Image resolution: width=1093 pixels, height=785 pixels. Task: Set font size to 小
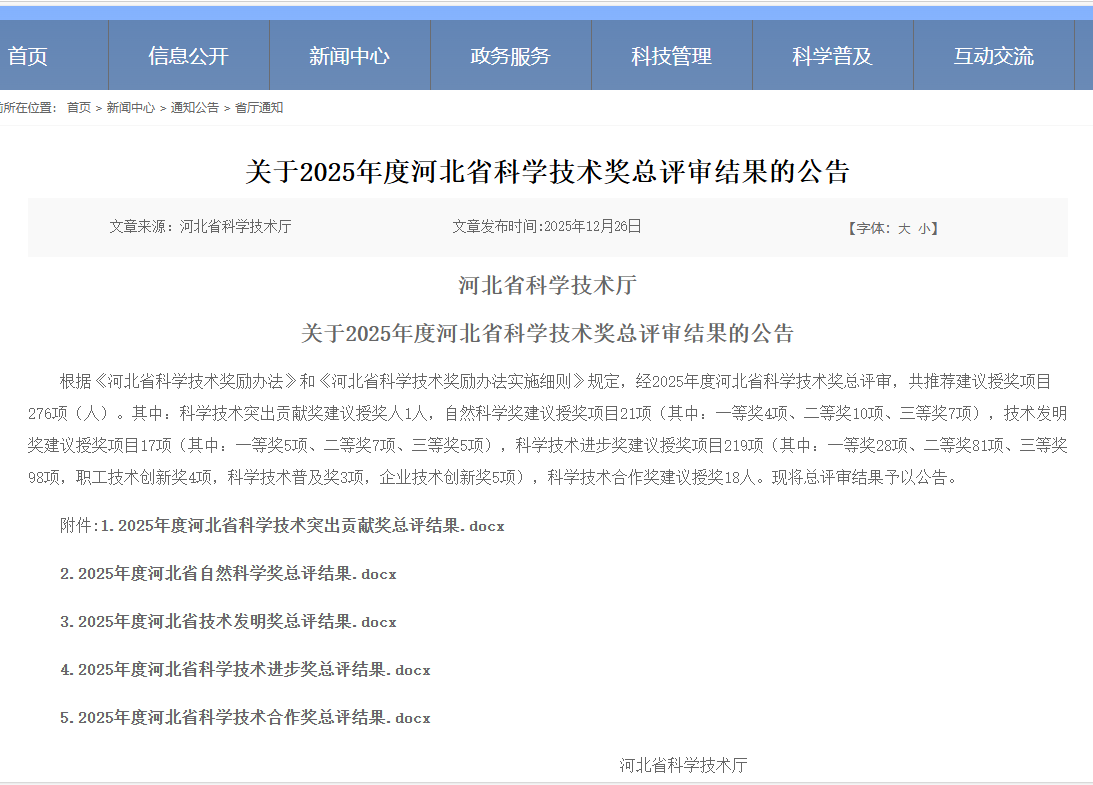tap(924, 228)
